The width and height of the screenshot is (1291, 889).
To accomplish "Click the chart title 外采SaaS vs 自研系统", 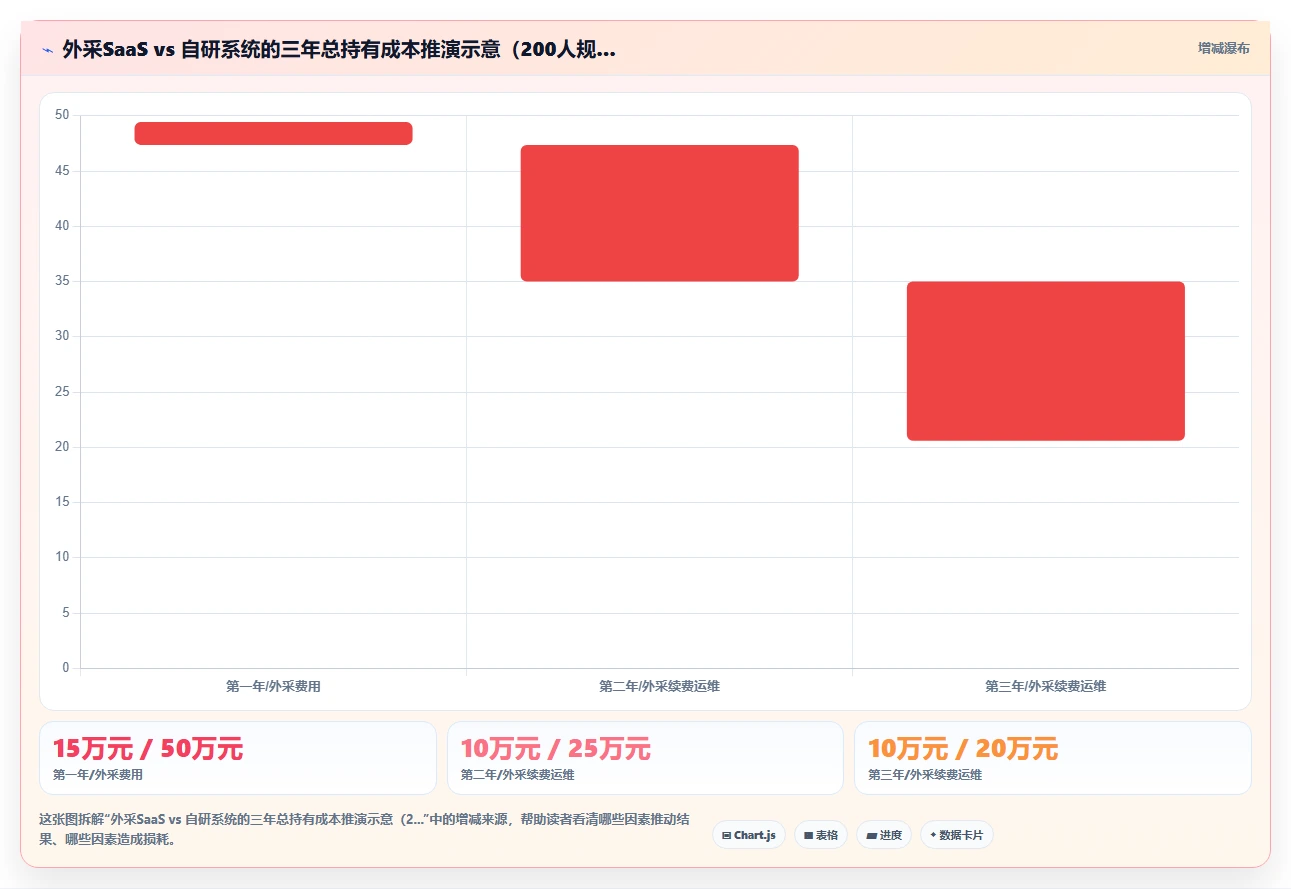I will point(339,49).
